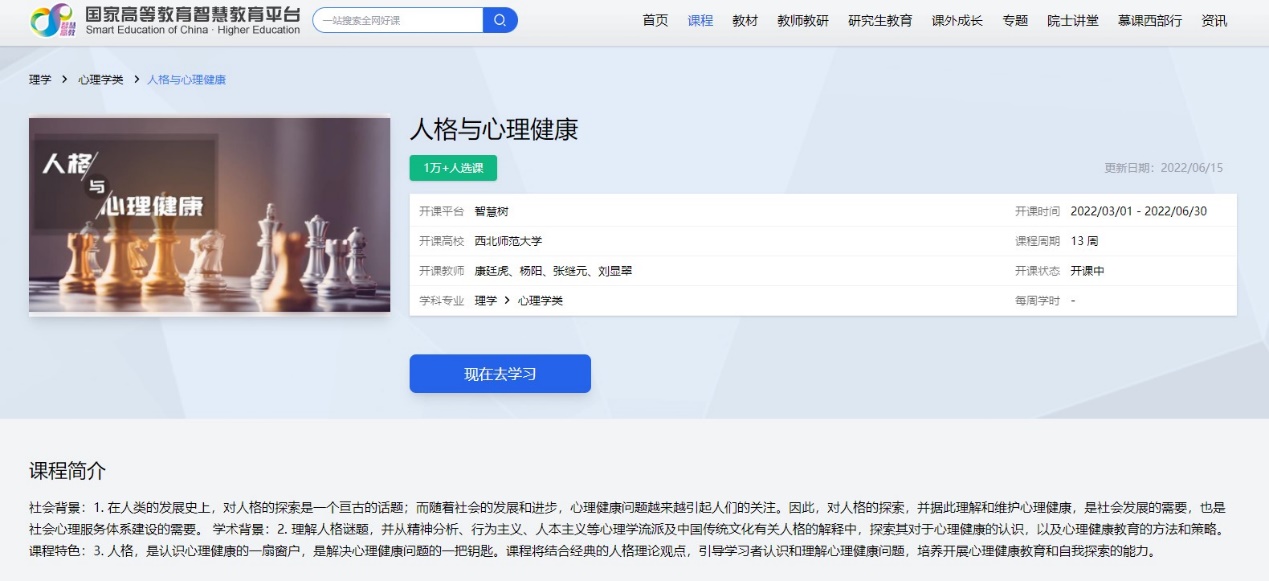Click 心理学类 in the 学科专业 row
The image size is (1269, 581).
pos(540,301)
